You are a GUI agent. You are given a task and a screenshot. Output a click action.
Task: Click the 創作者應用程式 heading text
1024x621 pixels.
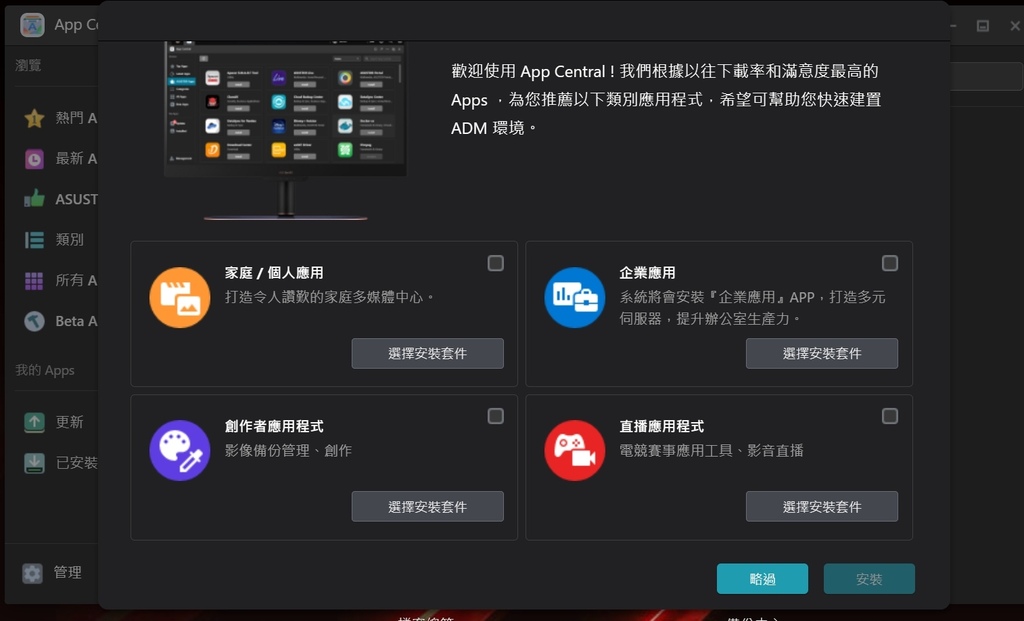coord(274,426)
